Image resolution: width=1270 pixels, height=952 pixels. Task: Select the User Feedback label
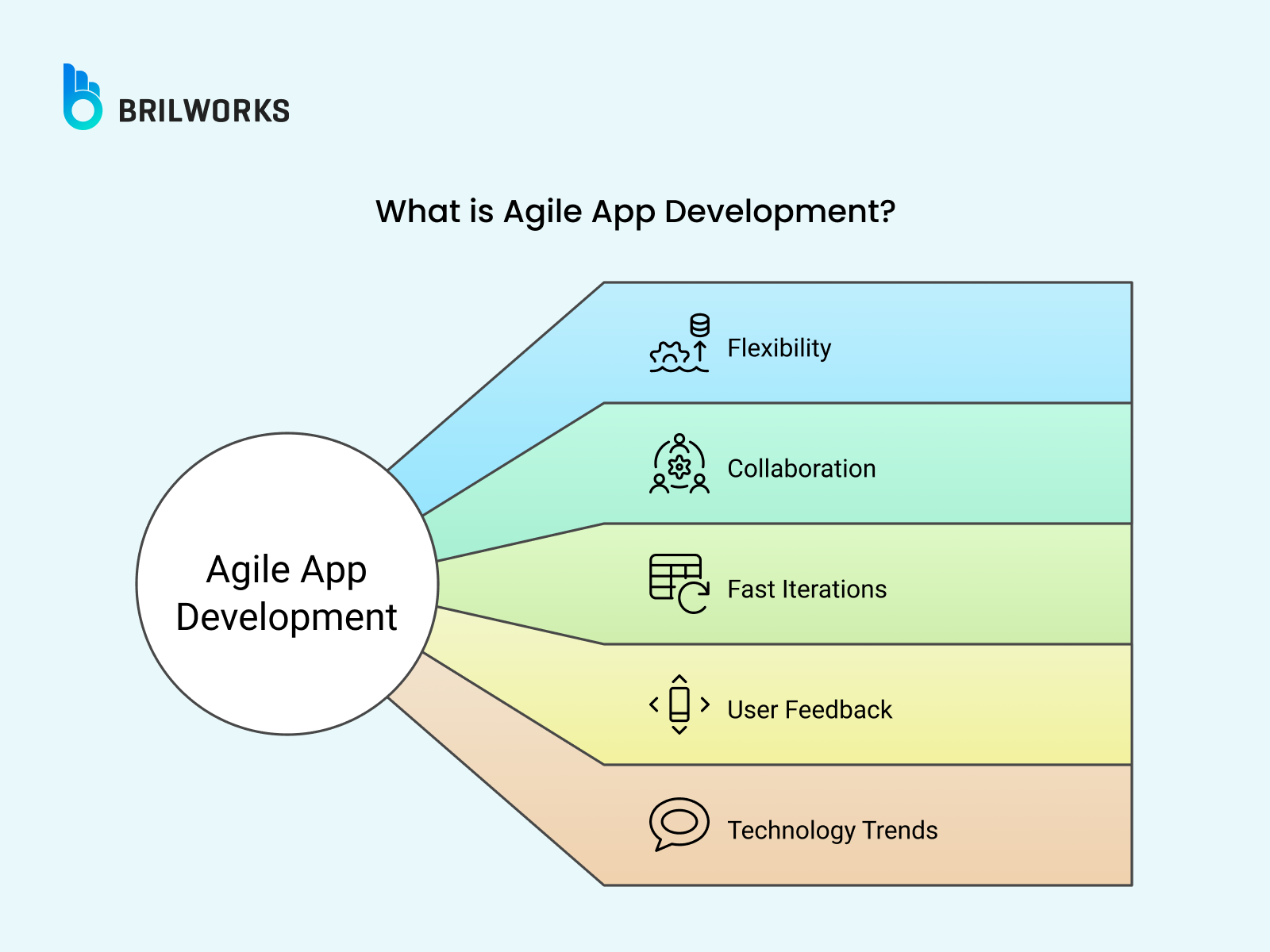point(809,710)
